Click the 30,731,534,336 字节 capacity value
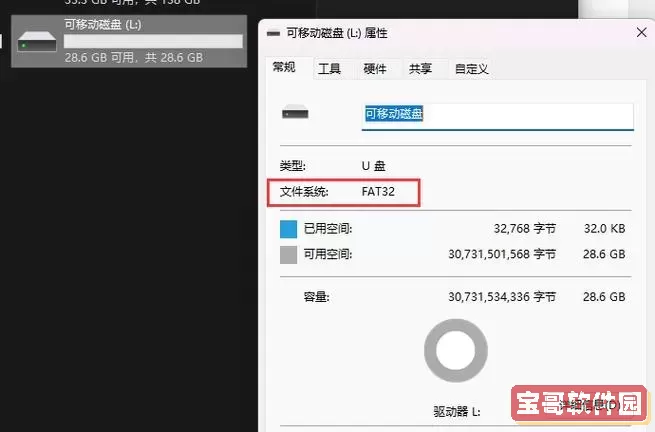This screenshot has width=655, height=432. [502, 297]
